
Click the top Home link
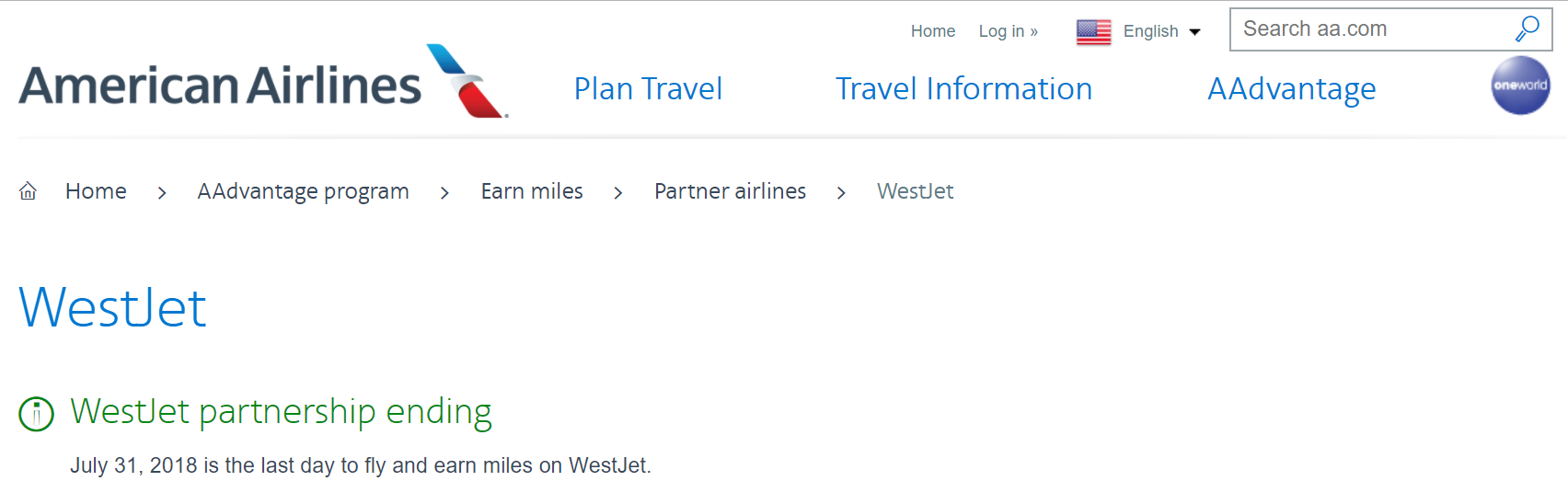[x=932, y=31]
